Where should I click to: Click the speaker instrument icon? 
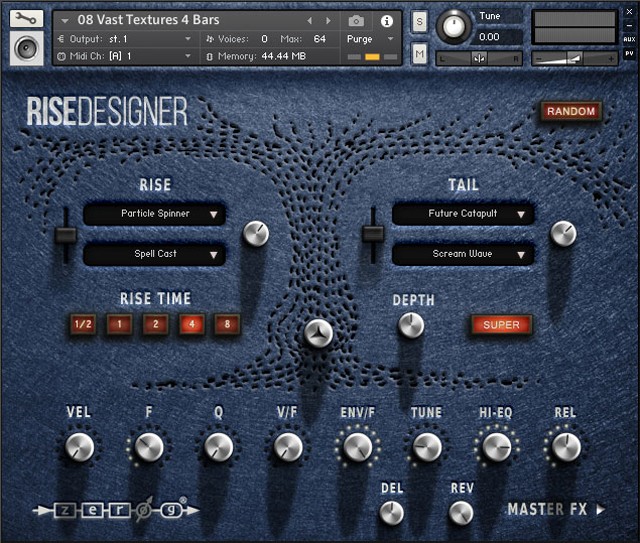pyautogui.click(x=26, y=49)
